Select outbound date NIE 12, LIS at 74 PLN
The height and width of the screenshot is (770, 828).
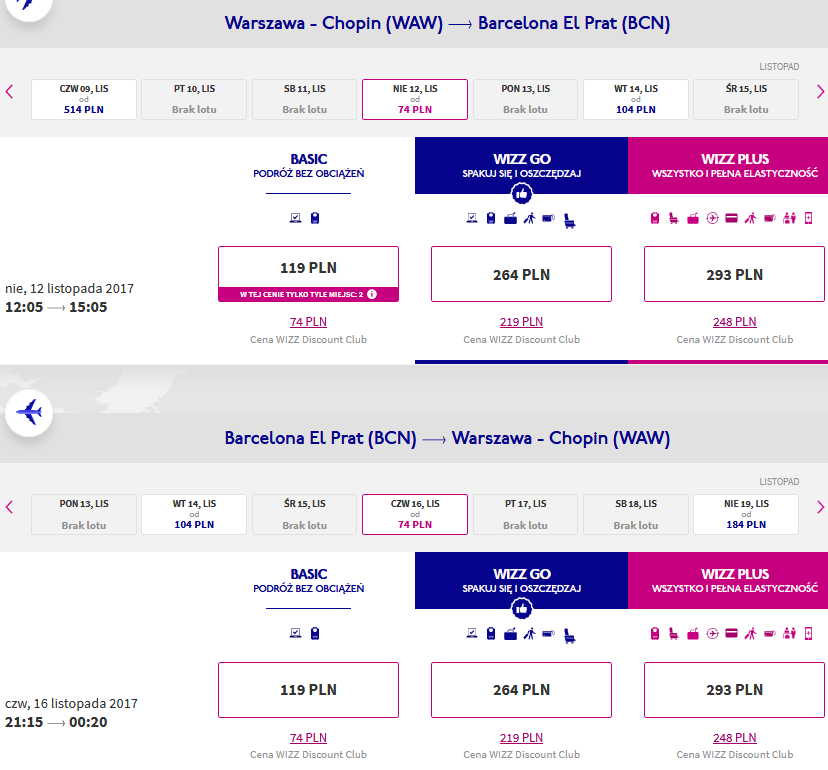click(415, 99)
